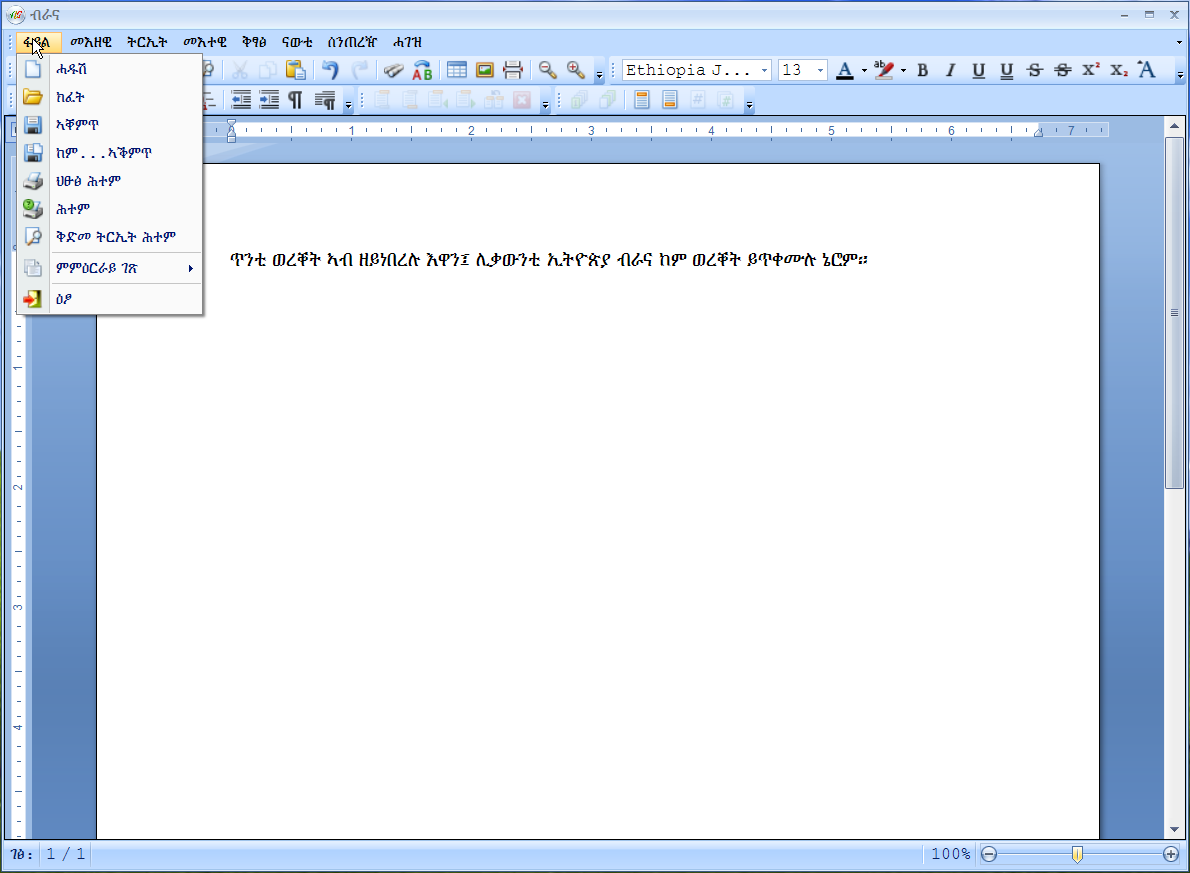1190x873 pixels.
Task: Click the increase indent icon
Action: pos(269,99)
